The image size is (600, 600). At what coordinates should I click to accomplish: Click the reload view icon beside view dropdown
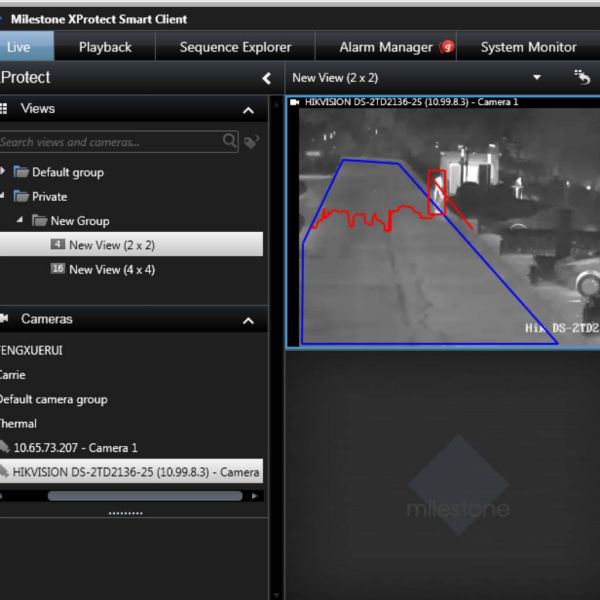582,77
